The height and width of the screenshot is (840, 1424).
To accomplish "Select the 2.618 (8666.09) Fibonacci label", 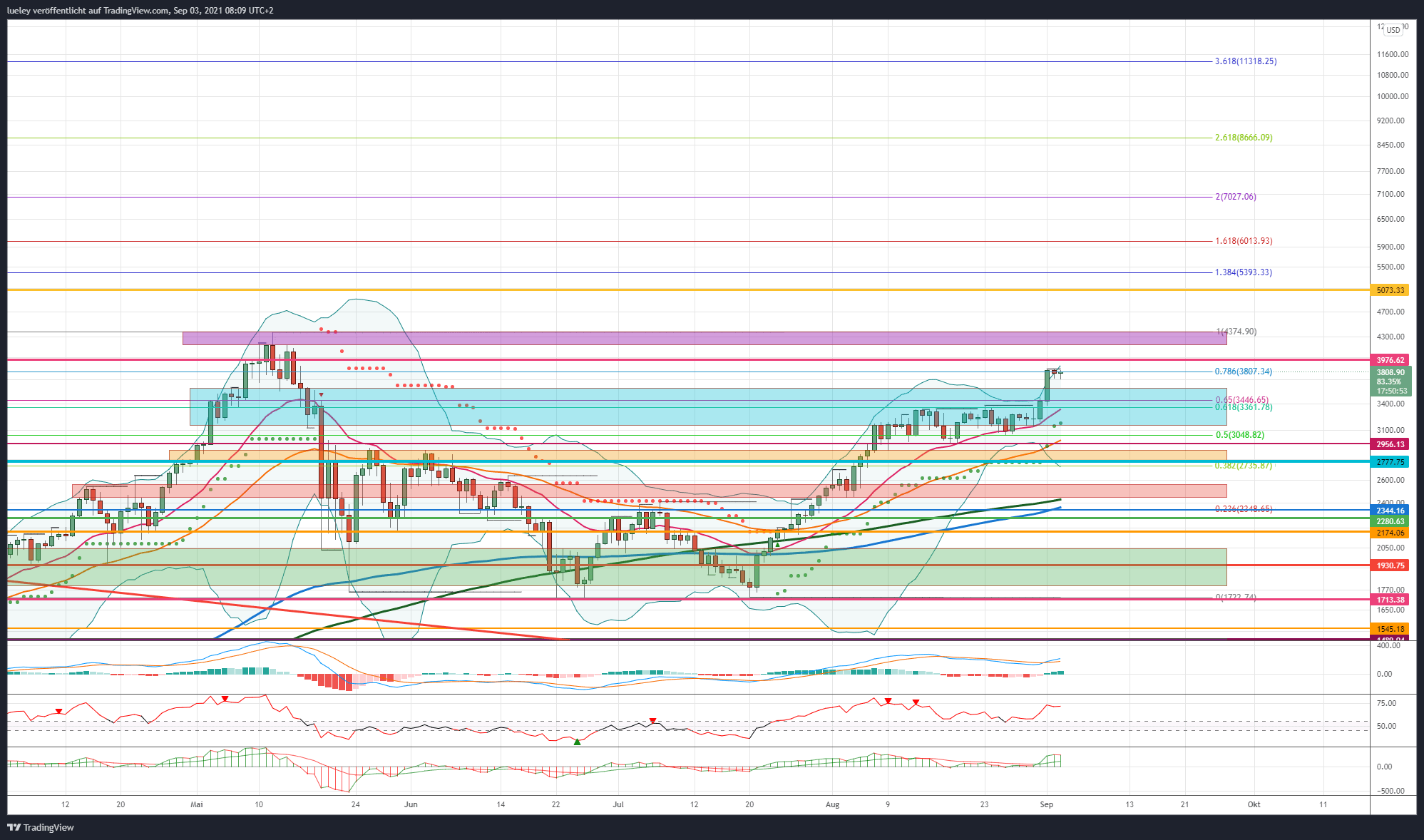I will click(x=1243, y=138).
